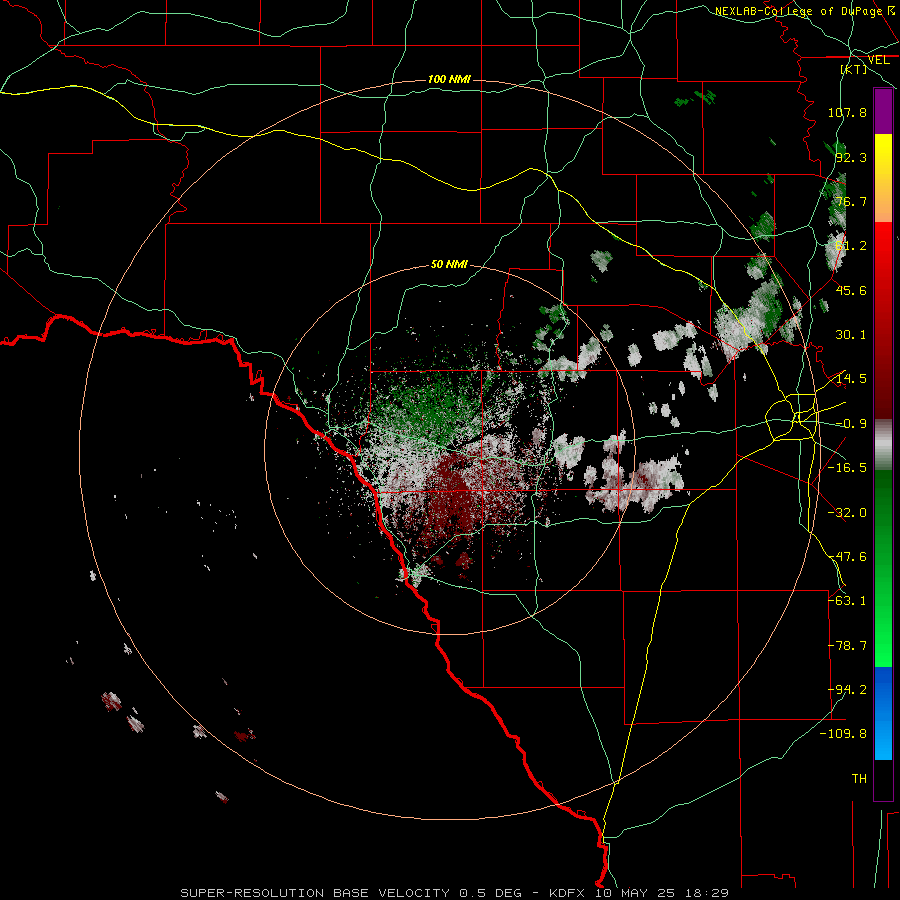Click the purple segment of the color bar

click(x=883, y=111)
